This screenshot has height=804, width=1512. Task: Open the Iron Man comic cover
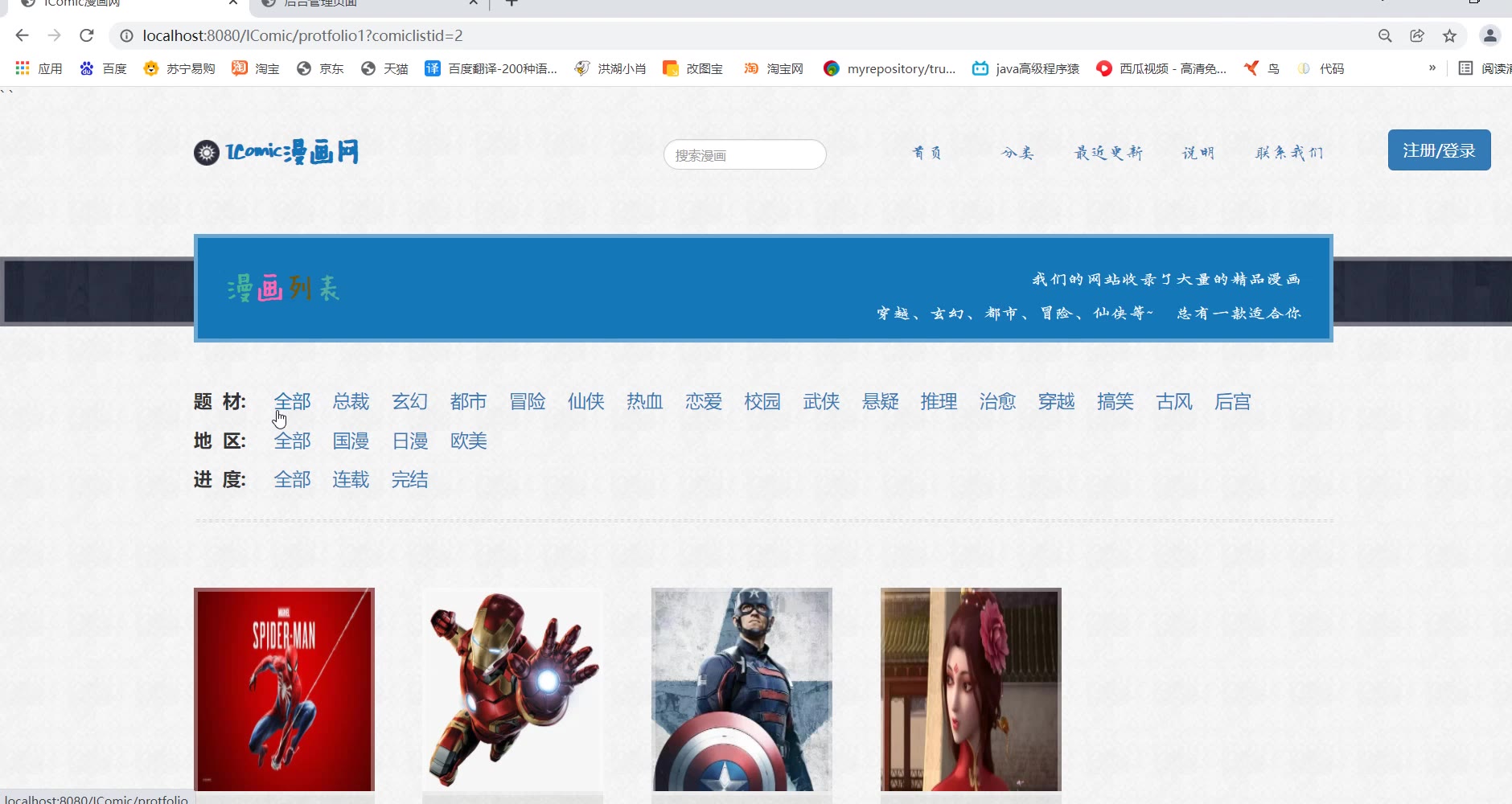[x=512, y=690]
